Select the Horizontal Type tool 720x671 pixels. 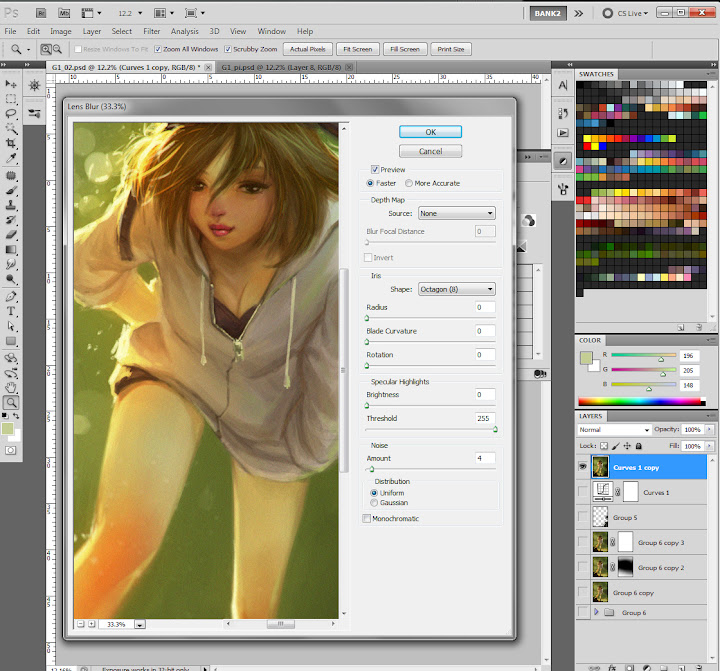[x=11, y=311]
